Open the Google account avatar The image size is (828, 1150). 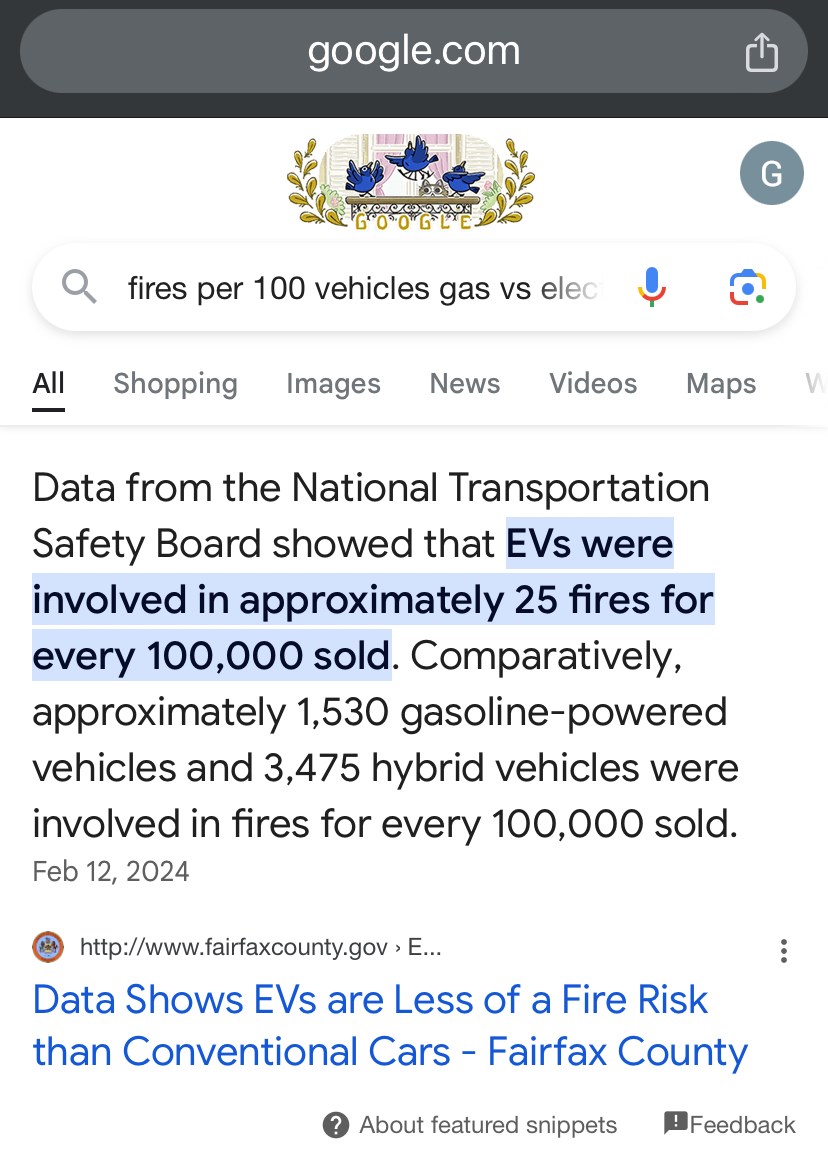(771, 174)
